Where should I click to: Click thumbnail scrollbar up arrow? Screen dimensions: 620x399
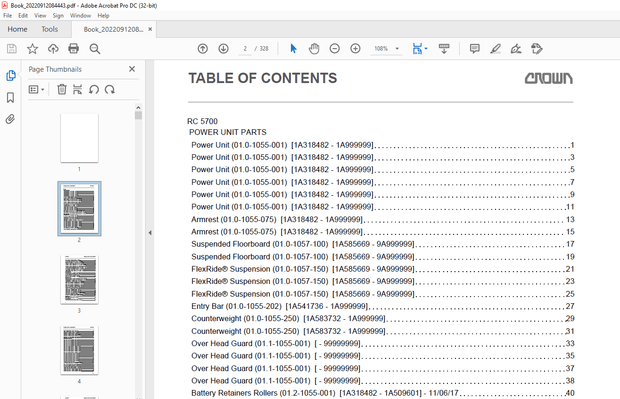pos(138,107)
